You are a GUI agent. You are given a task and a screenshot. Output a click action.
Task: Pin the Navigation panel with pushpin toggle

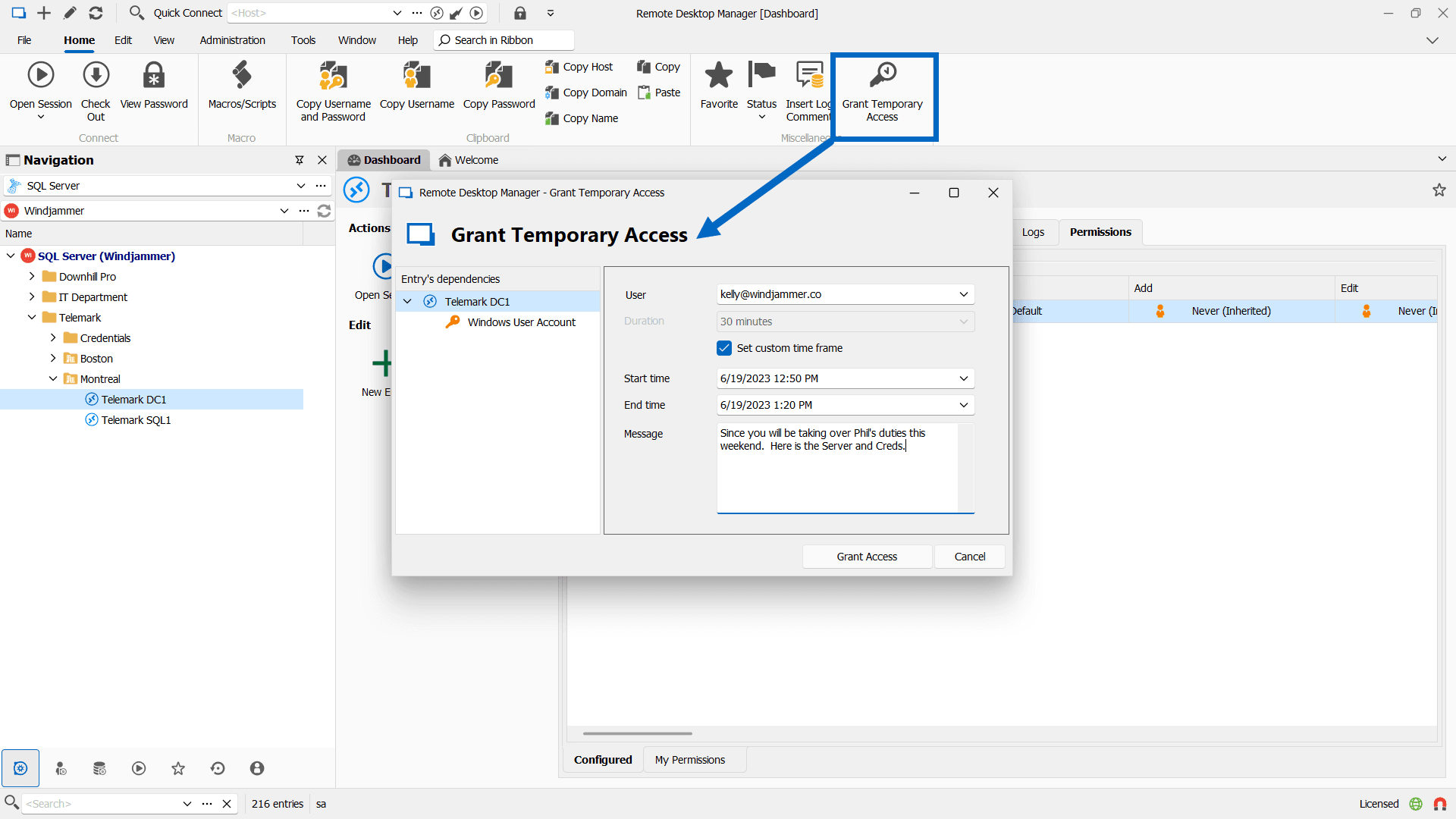click(300, 160)
